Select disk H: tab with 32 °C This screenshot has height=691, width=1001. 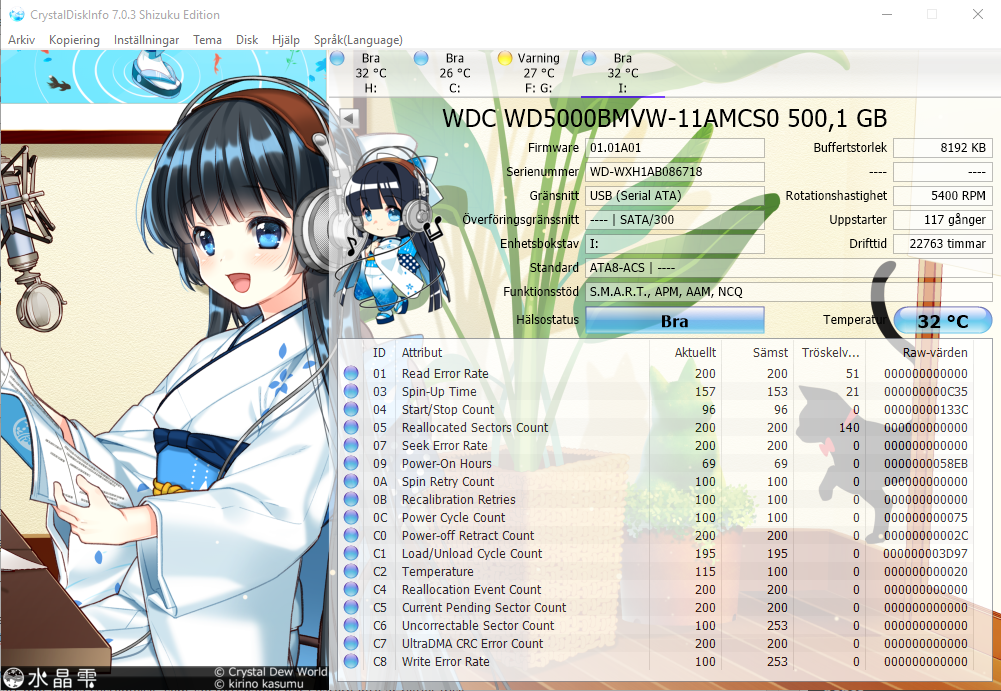click(x=371, y=73)
